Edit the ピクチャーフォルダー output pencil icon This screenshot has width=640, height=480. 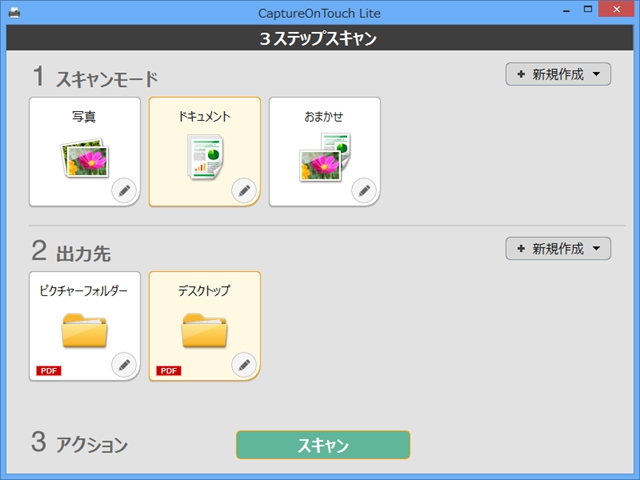tap(124, 365)
